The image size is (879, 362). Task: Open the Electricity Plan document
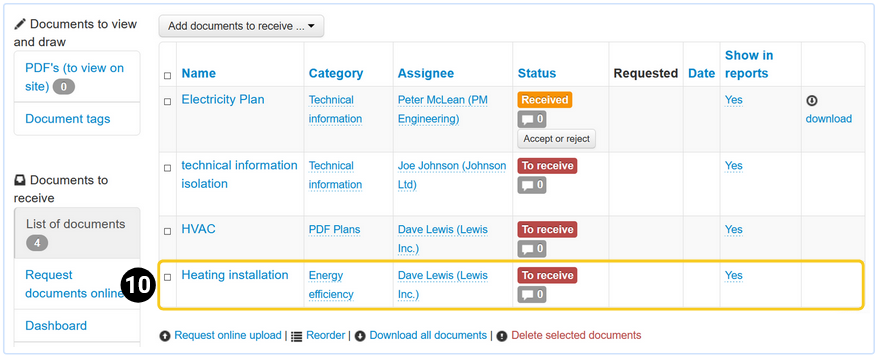(223, 100)
